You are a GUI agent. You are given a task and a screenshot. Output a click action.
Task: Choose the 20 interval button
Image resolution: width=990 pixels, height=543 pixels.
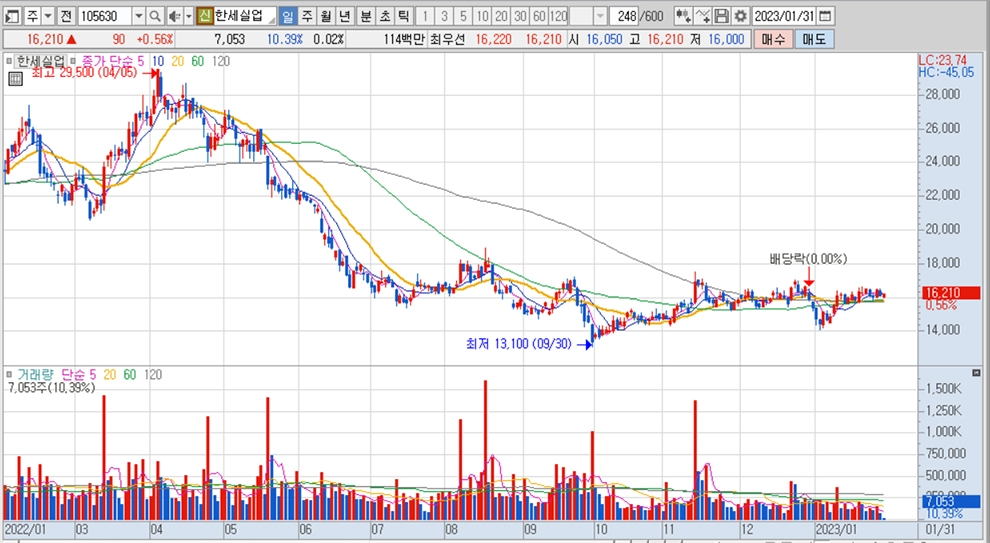[501, 16]
